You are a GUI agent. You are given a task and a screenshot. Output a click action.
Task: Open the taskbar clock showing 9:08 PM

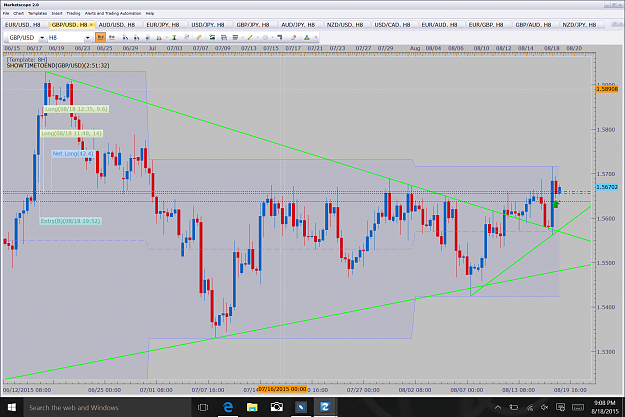[x=604, y=407]
